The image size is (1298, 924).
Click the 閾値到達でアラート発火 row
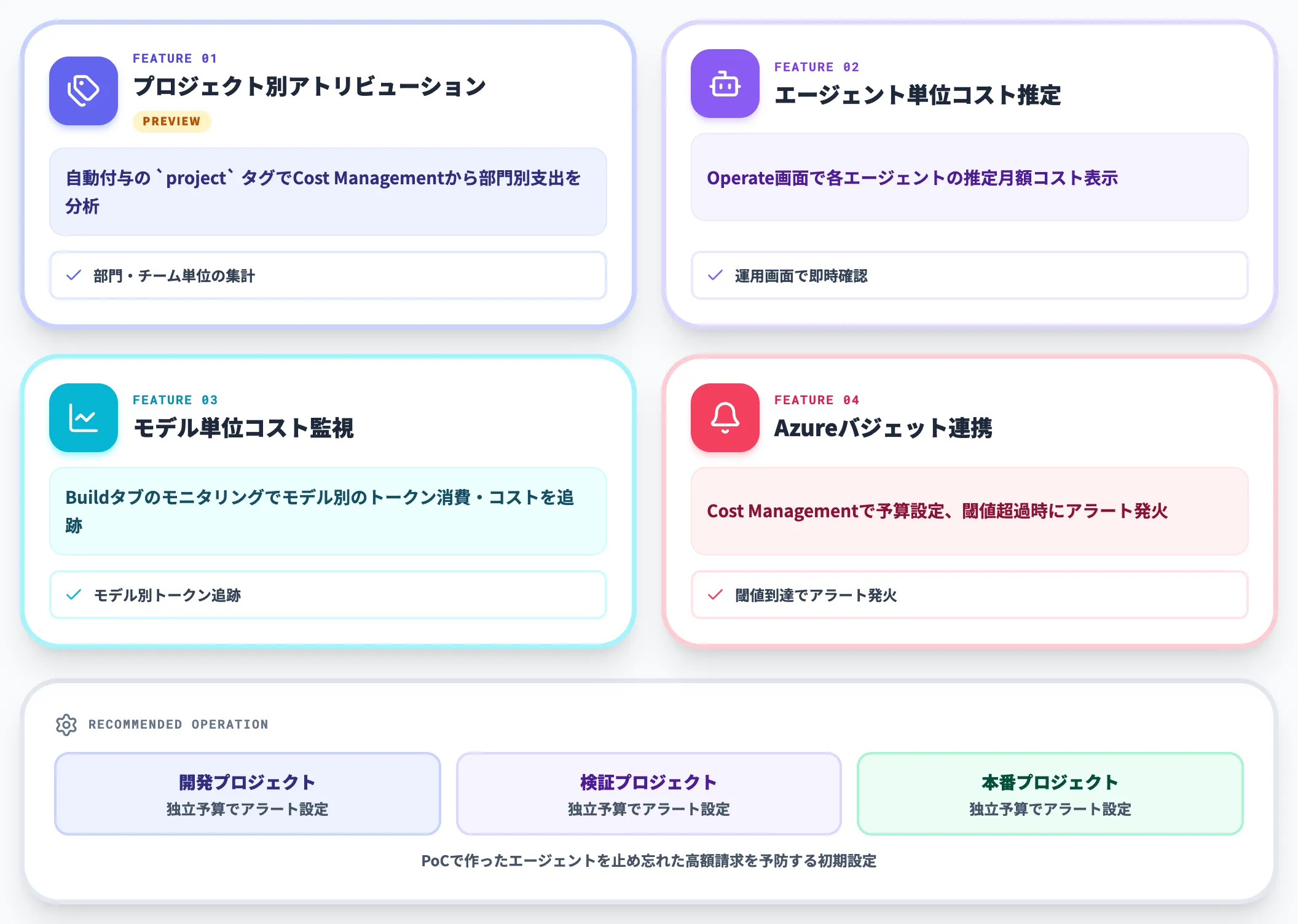pyautogui.click(x=970, y=595)
